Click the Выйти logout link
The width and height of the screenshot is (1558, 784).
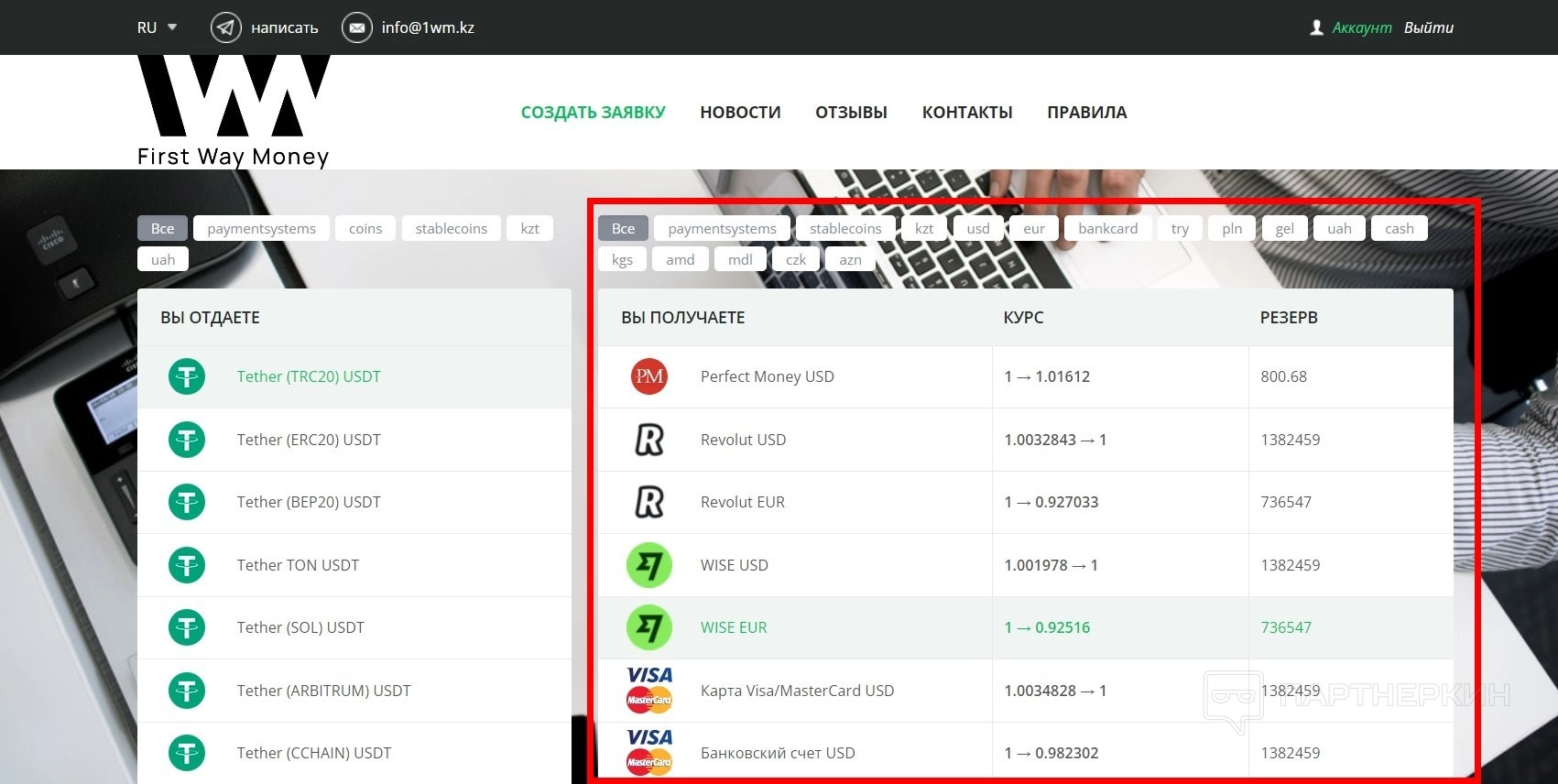pos(1429,27)
